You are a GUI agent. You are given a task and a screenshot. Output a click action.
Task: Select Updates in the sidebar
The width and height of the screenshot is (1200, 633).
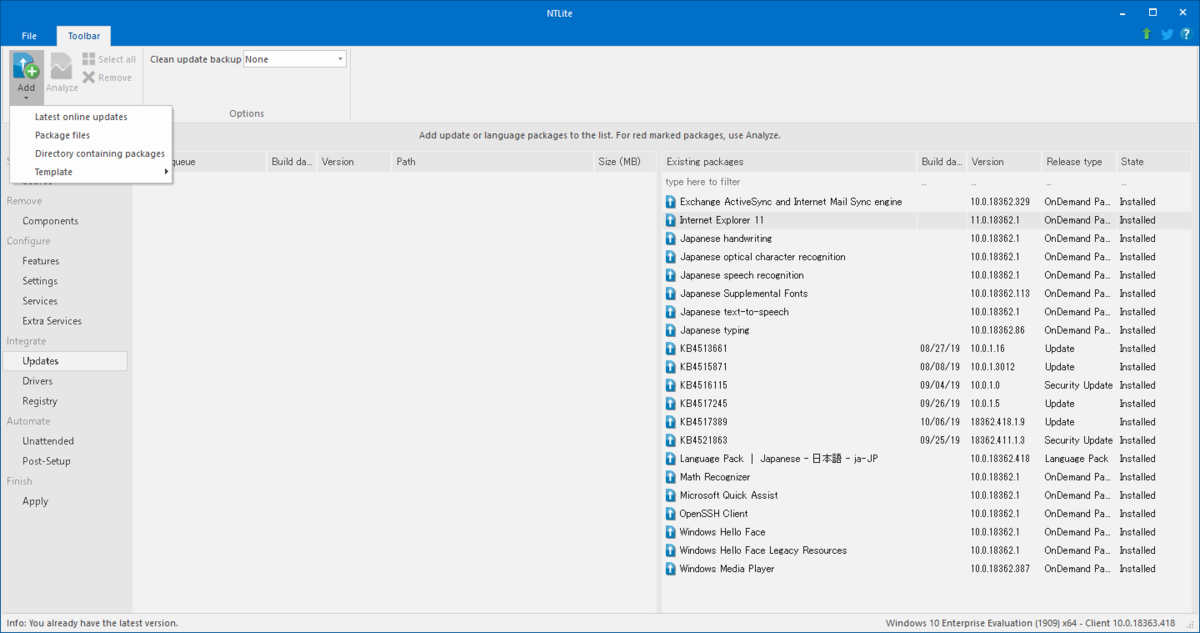click(x=65, y=361)
